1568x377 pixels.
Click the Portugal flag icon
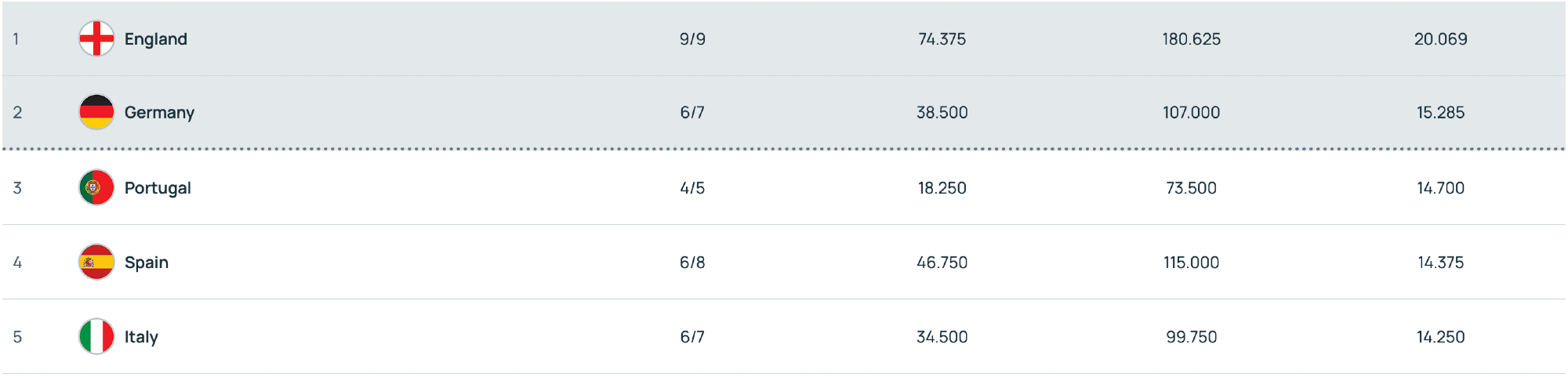pyautogui.click(x=96, y=187)
